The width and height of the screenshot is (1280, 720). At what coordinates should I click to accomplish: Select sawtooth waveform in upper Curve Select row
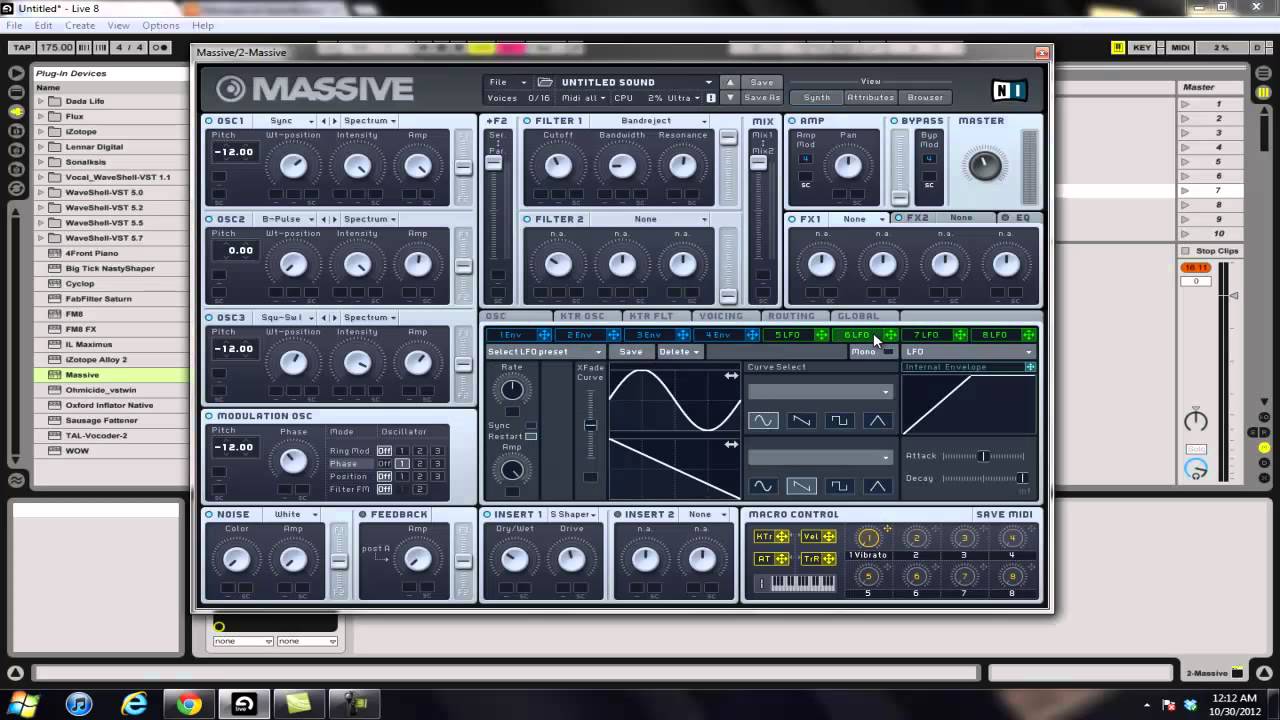[801, 420]
